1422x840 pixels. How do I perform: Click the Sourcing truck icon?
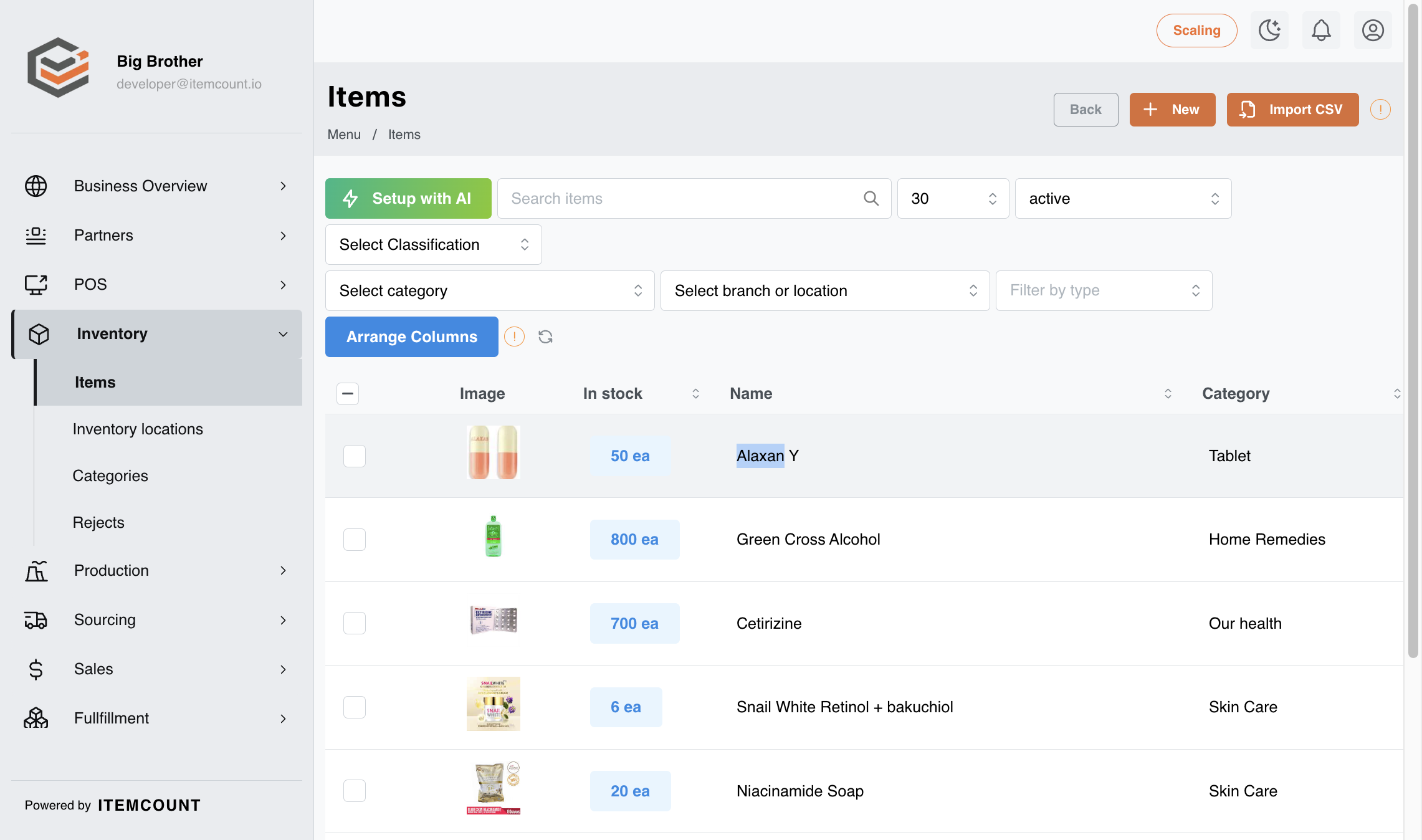click(x=36, y=620)
